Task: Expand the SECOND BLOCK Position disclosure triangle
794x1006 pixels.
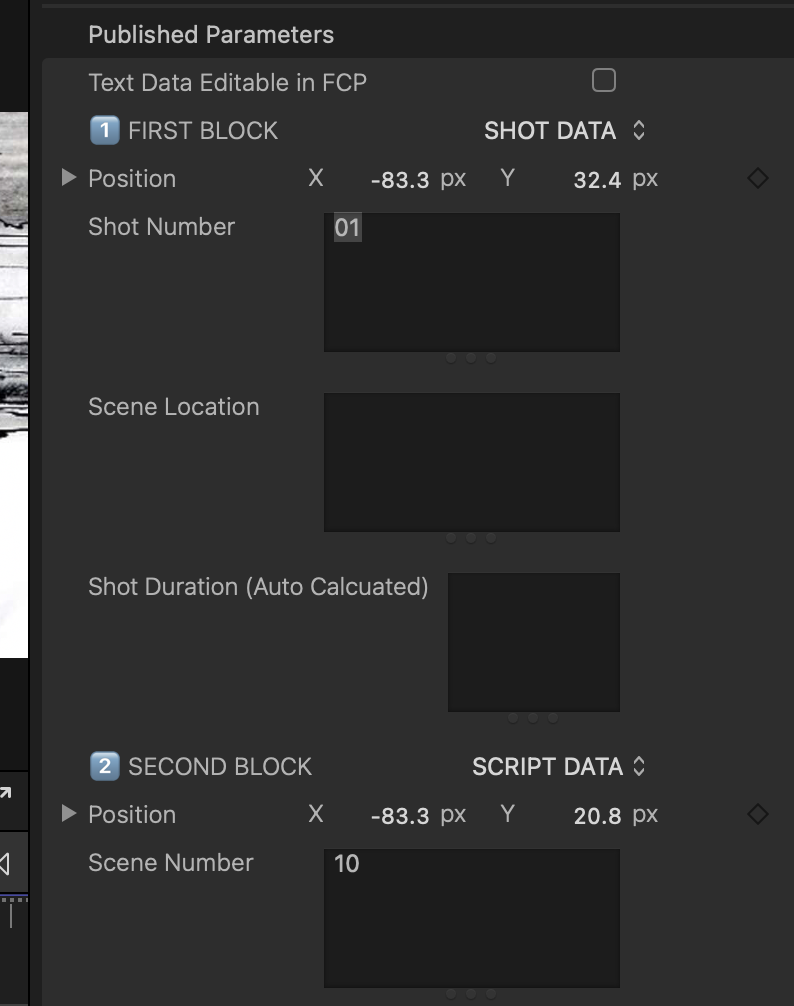Action: pyautogui.click(x=69, y=814)
